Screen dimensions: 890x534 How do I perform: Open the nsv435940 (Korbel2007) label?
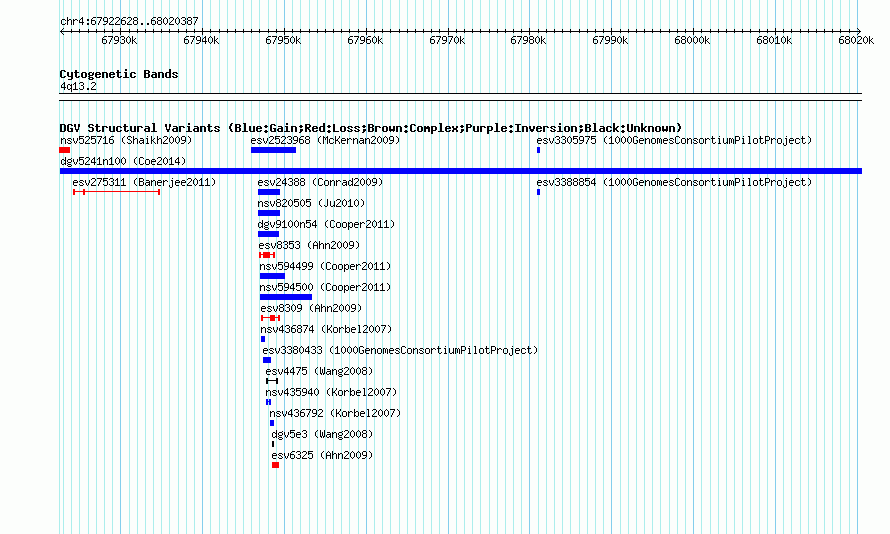pyautogui.click(x=331, y=392)
